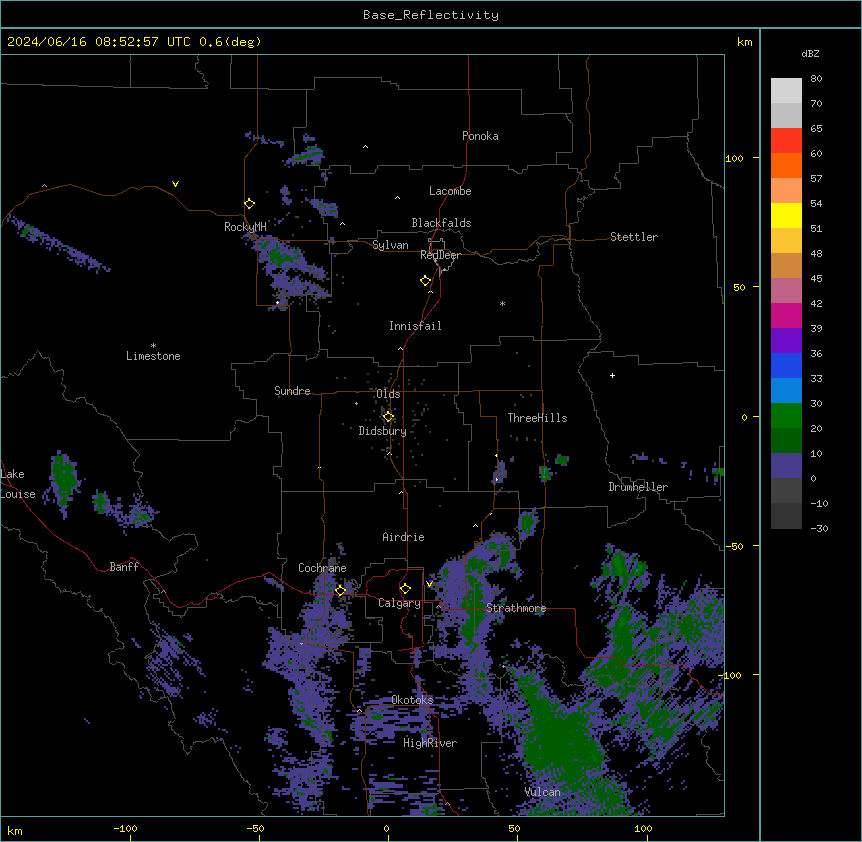The image size is (862, 842).
Task: Select the light gray 80-70 dBZ legend swatch
Action: click(786, 91)
